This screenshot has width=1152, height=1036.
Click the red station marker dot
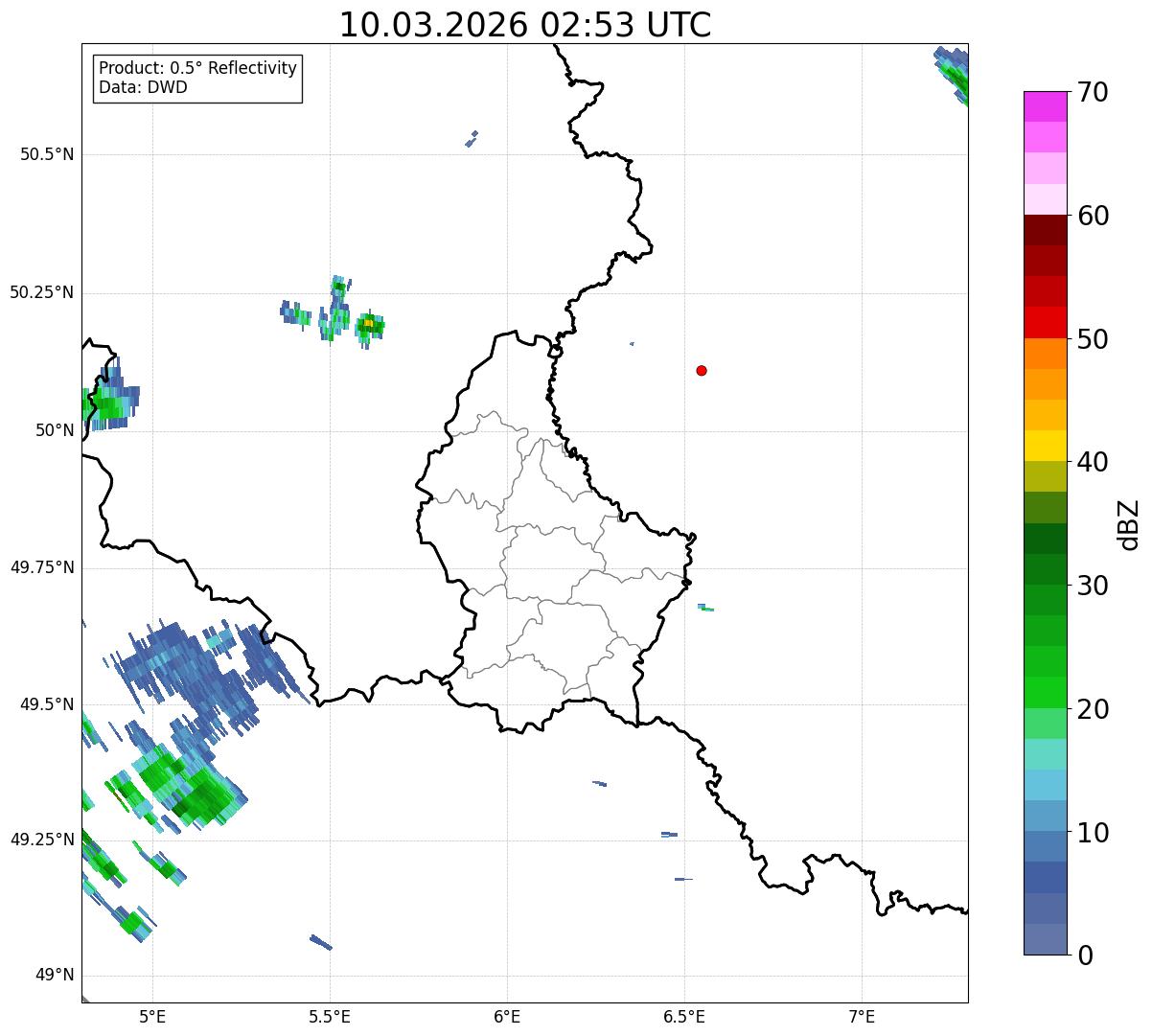pos(702,370)
